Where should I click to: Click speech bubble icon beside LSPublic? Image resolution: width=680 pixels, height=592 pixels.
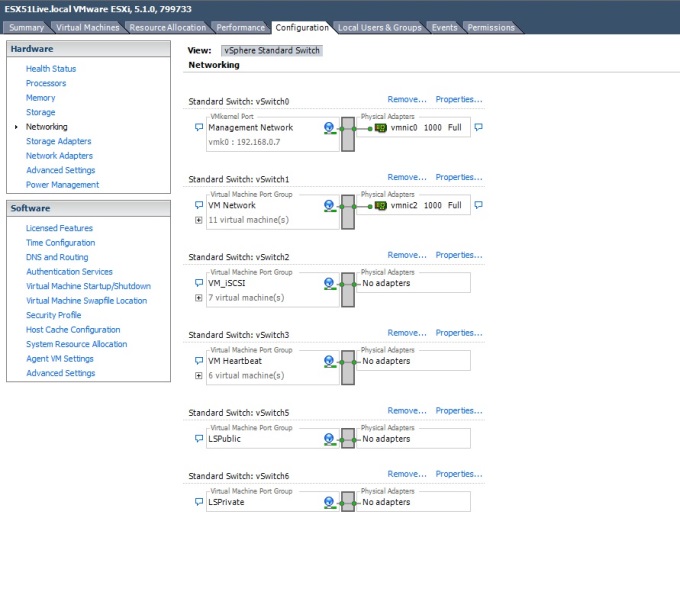point(199,438)
